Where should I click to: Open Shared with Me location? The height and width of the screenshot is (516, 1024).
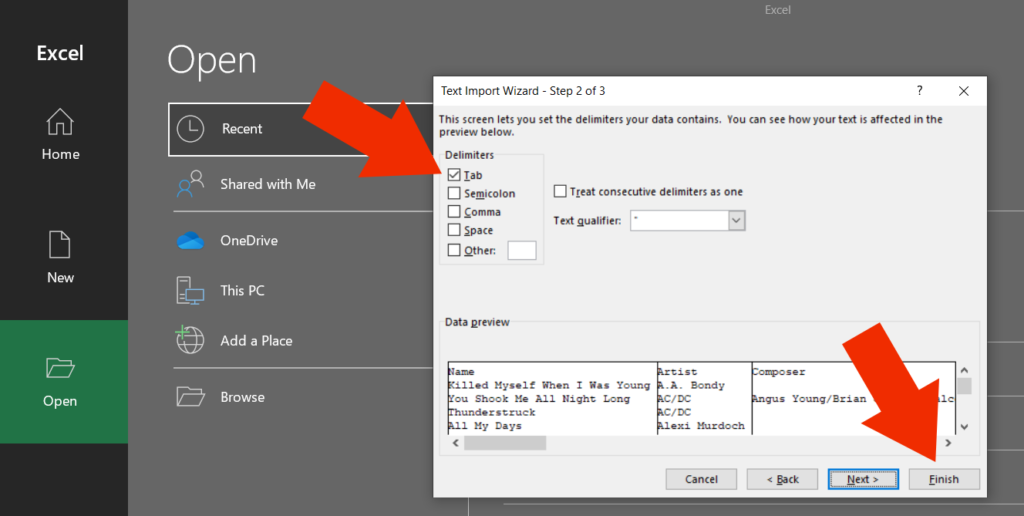tap(268, 184)
